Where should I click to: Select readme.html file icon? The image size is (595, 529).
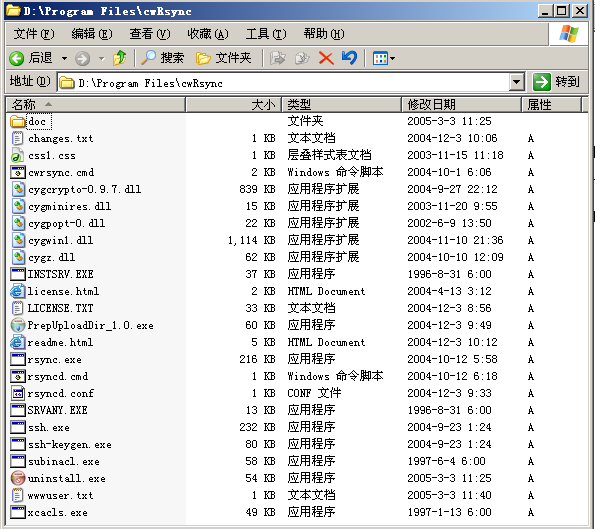[17, 342]
